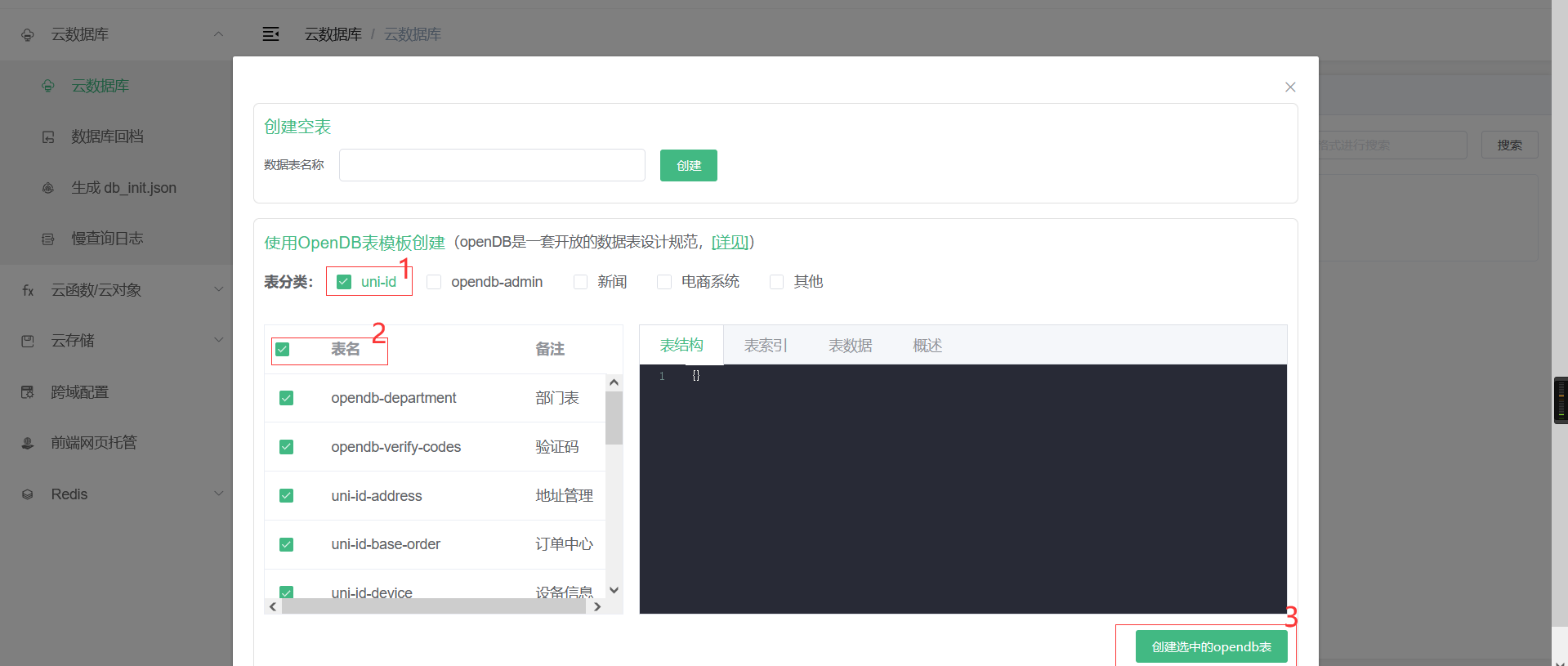
Task: Check the 其他 category checkbox
Action: pyautogui.click(x=776, y=282)
